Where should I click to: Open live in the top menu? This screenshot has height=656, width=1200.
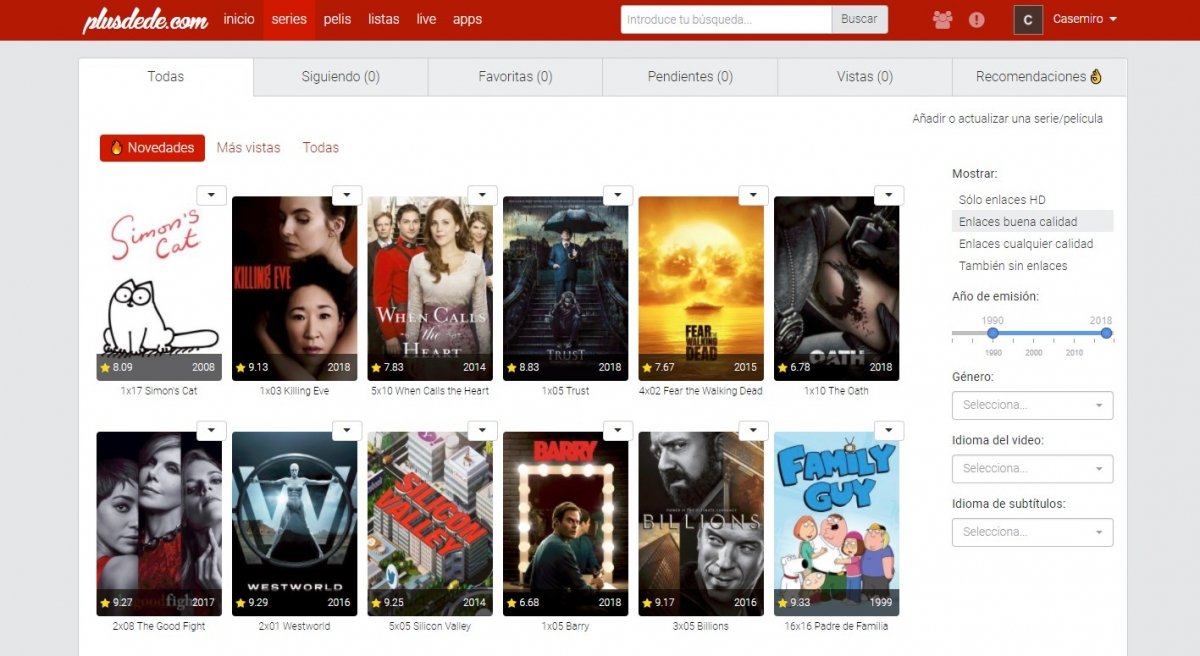(426, 19)
